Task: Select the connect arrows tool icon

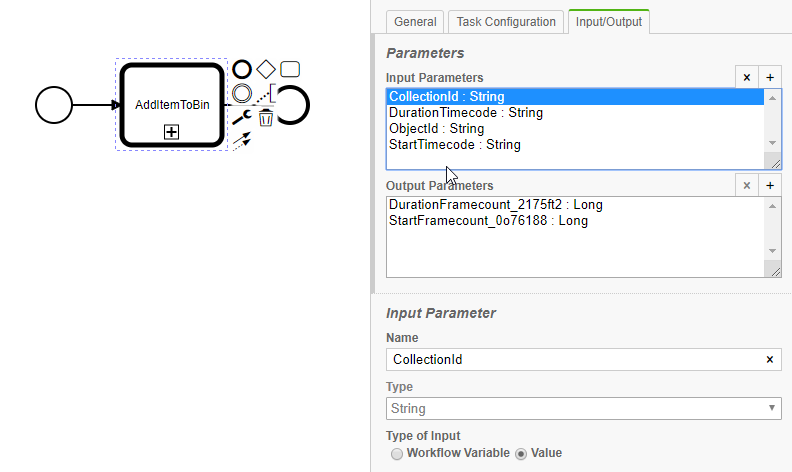Action: tap(242, 141)
